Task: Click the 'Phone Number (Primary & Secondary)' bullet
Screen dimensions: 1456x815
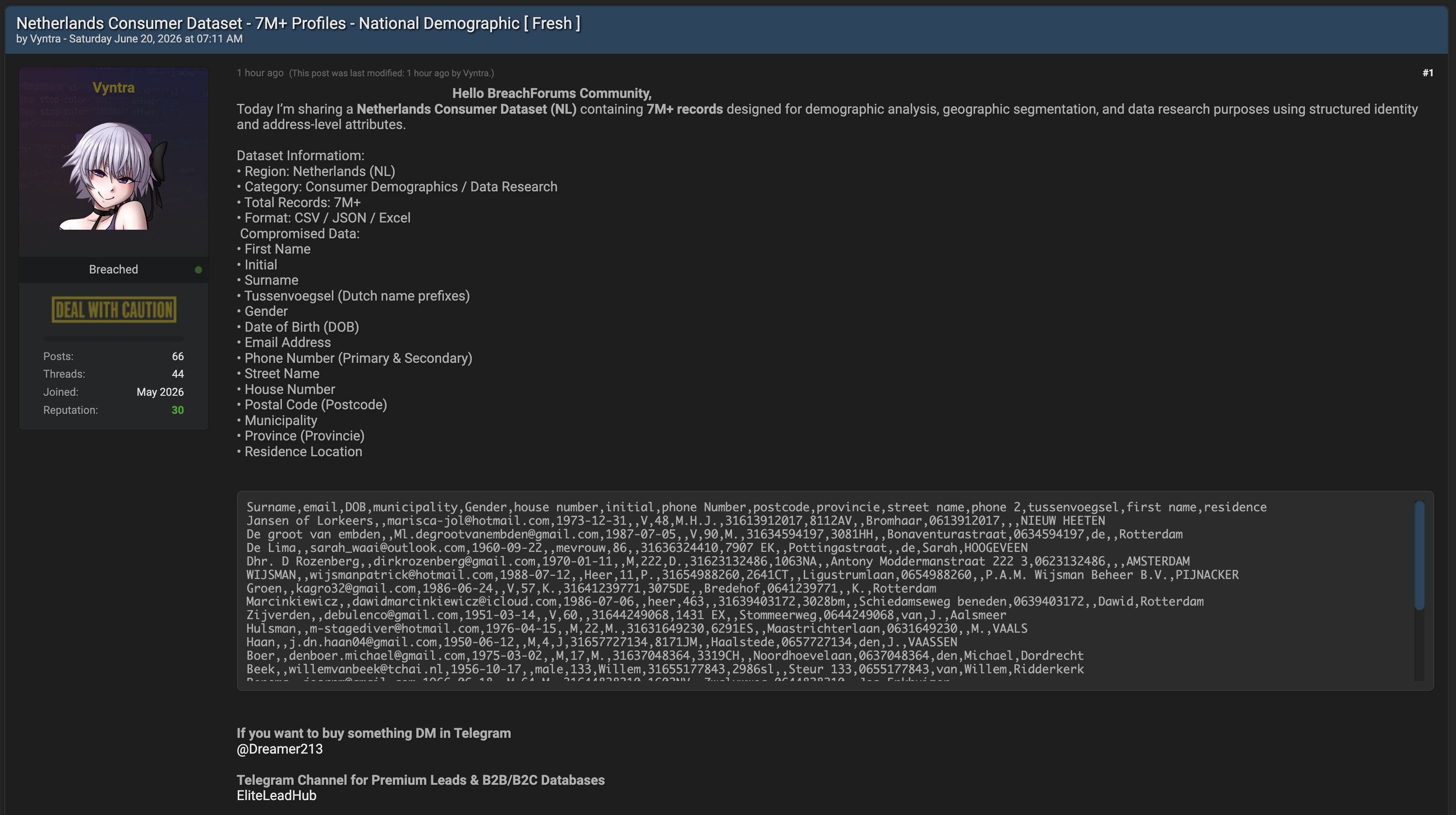Action: click(x=355, y=358)
